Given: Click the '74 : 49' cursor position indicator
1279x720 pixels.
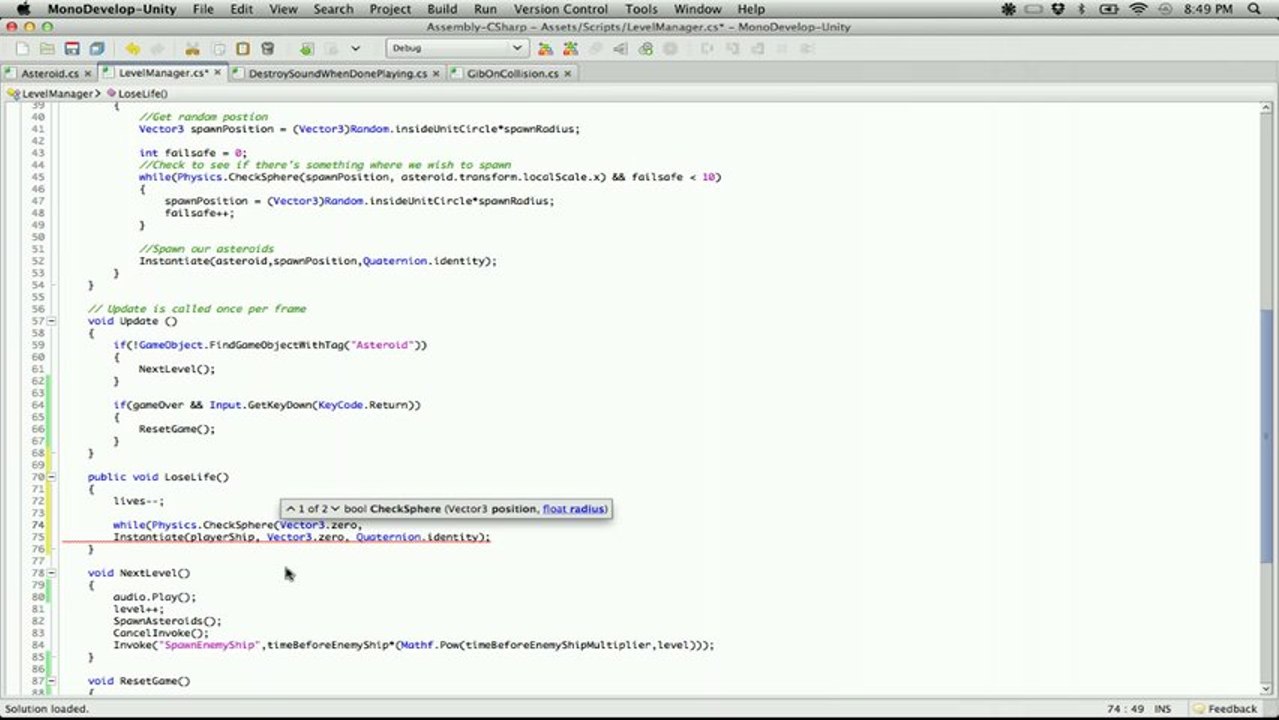Looking at the screenshot, I should coord(1125,709).
